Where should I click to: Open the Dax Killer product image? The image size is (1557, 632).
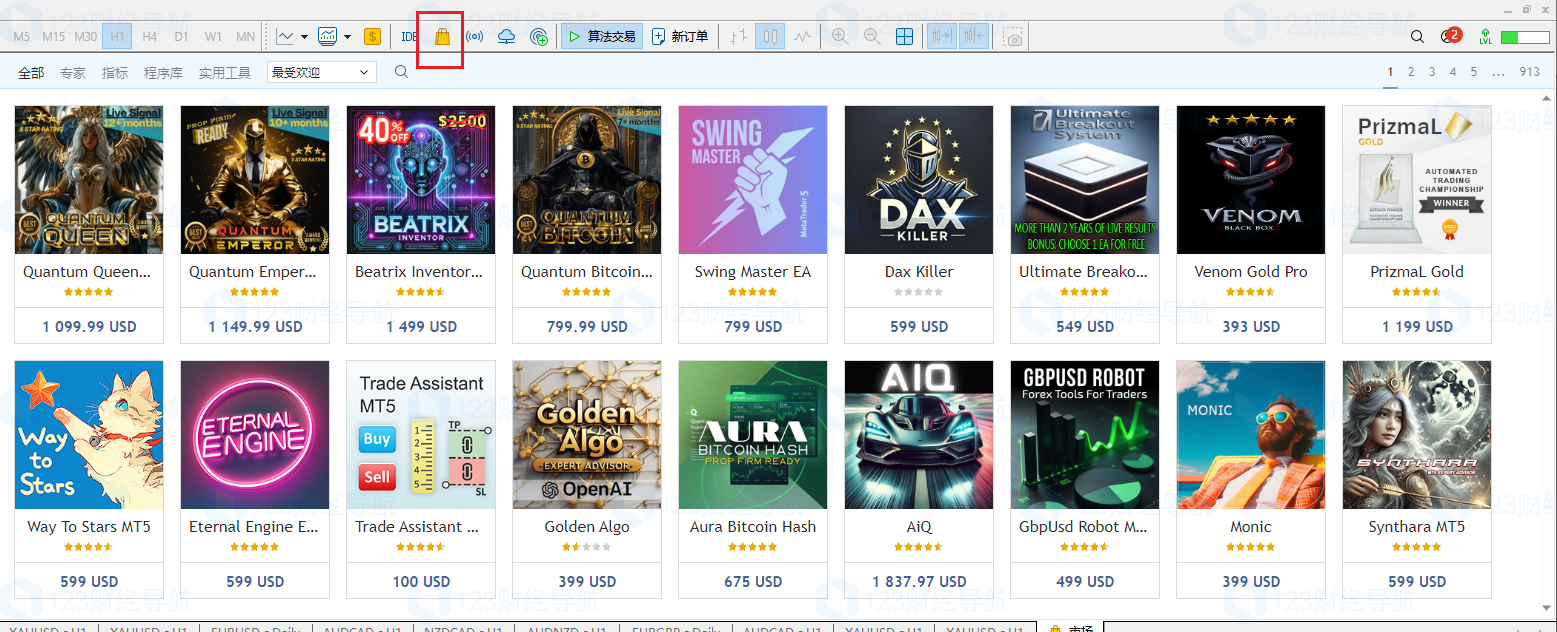[x=919, y=180]
